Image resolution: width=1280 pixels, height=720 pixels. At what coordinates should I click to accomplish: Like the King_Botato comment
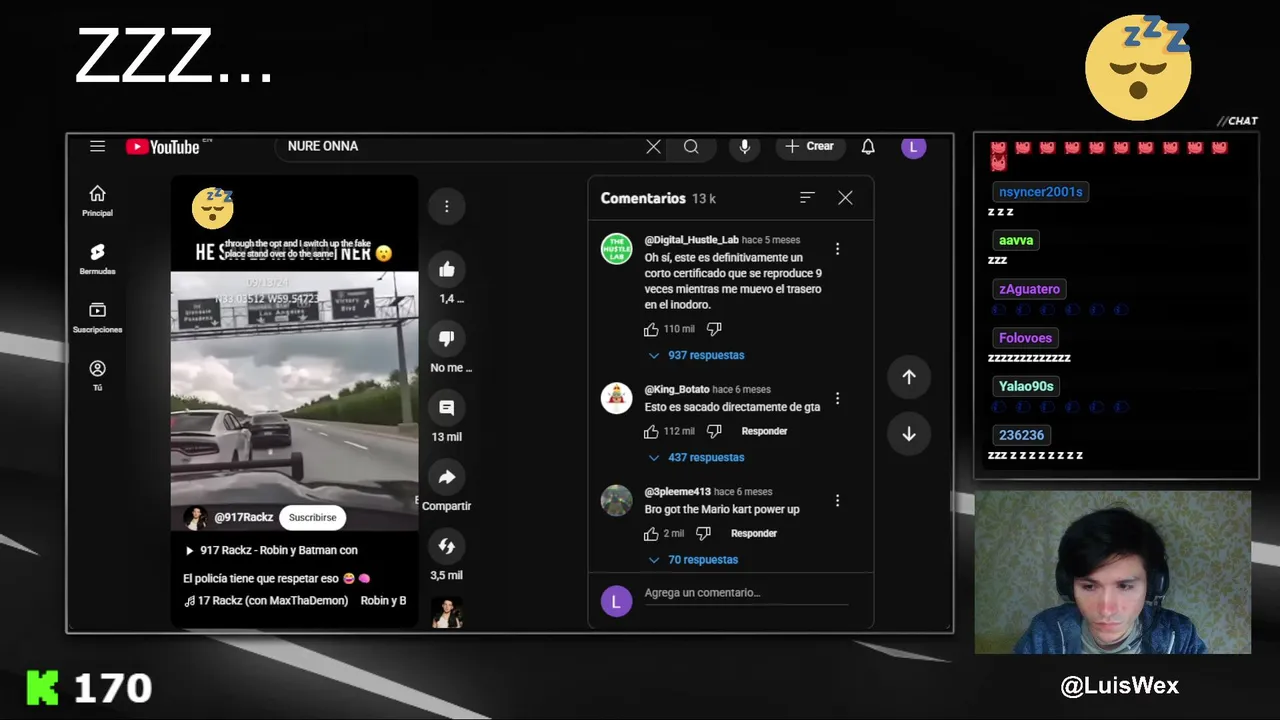point(651,431)
